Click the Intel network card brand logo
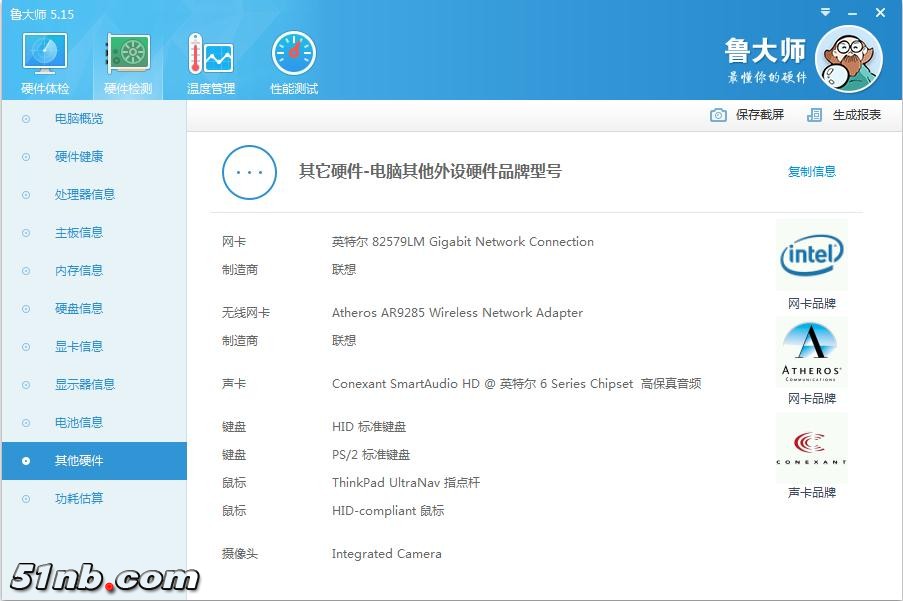This screenshot has height=601, width=903. tap(811, 256)
